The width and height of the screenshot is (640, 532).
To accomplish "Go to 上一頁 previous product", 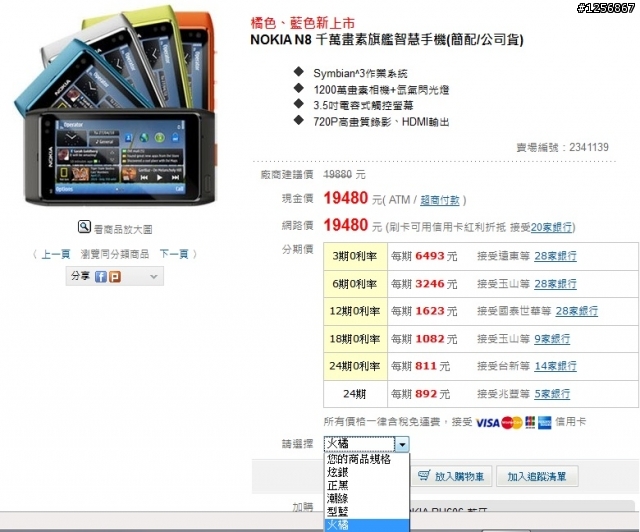I will click(56, 254).
